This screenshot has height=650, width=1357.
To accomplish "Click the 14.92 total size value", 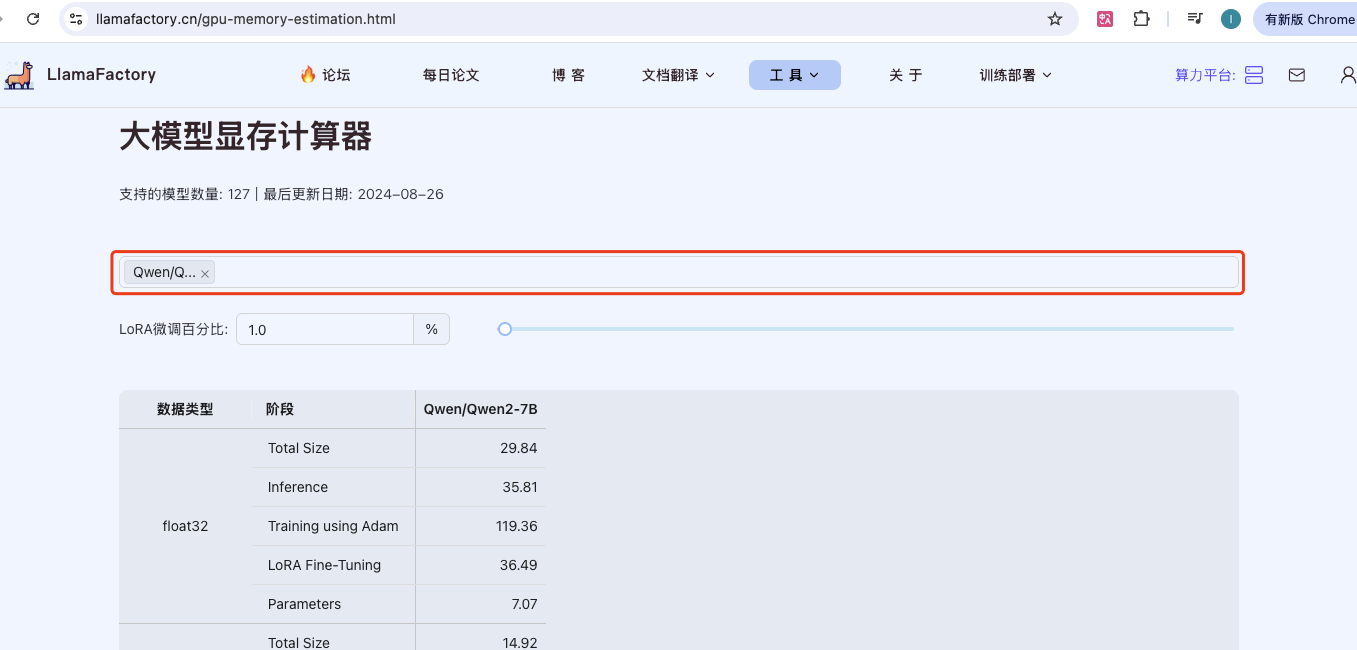I will pos(518,642).
